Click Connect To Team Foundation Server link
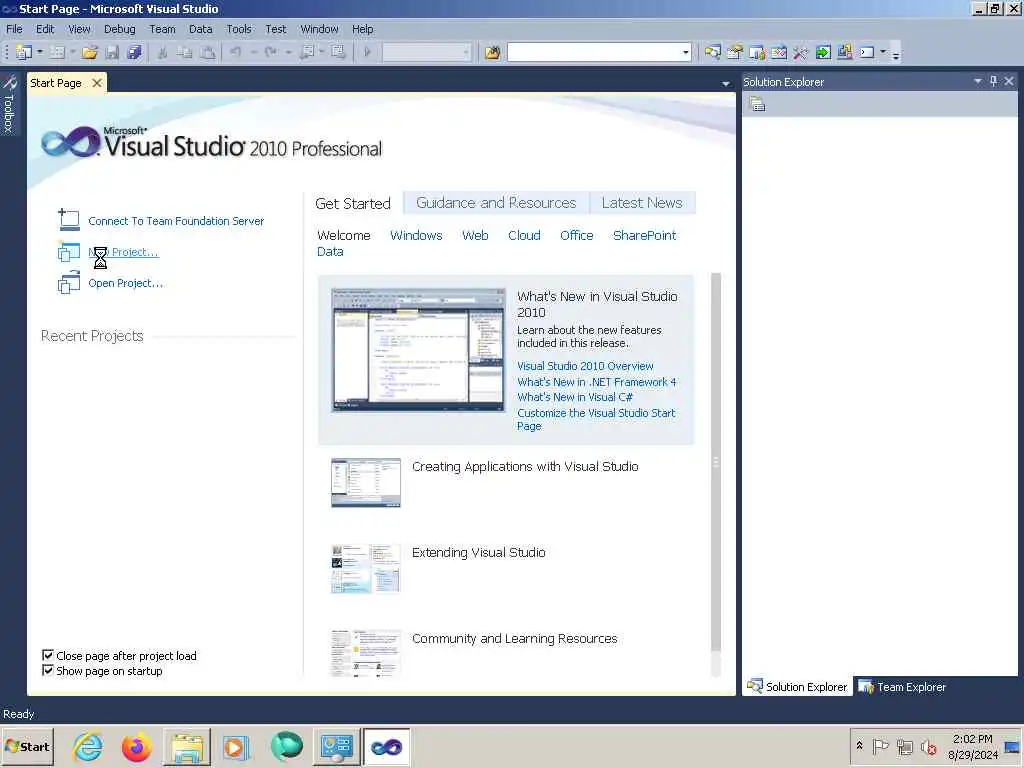This screenshot has width=1024, height=768. coord(176,221)
